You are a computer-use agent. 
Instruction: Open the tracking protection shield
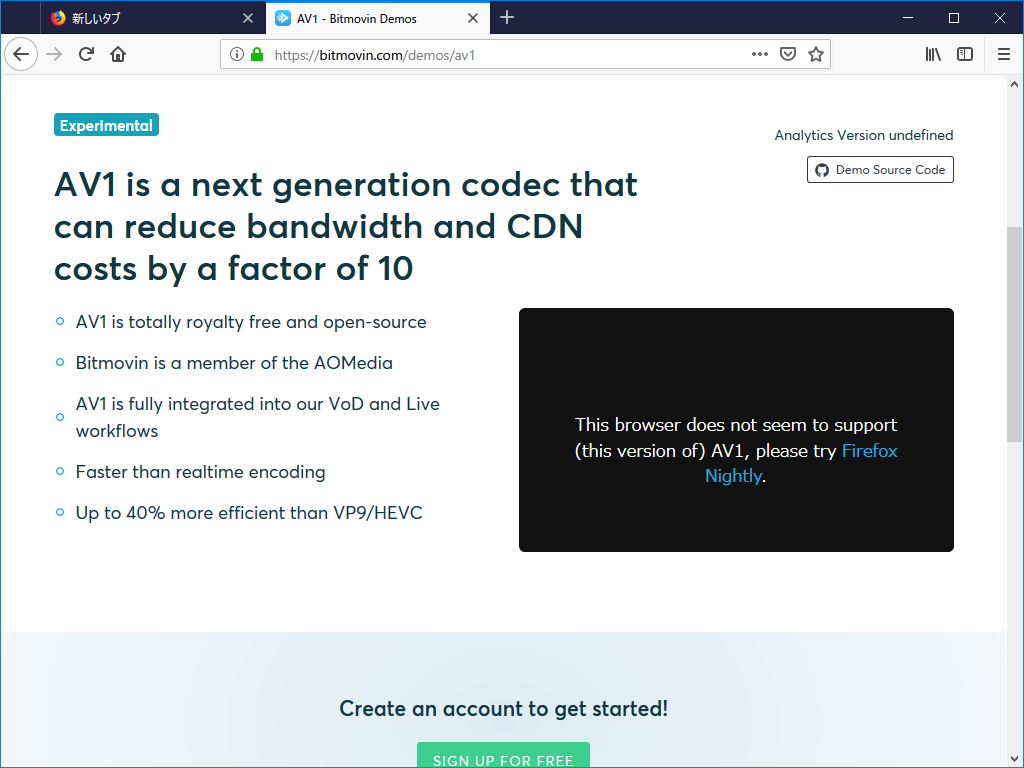[x=787, y=54]
